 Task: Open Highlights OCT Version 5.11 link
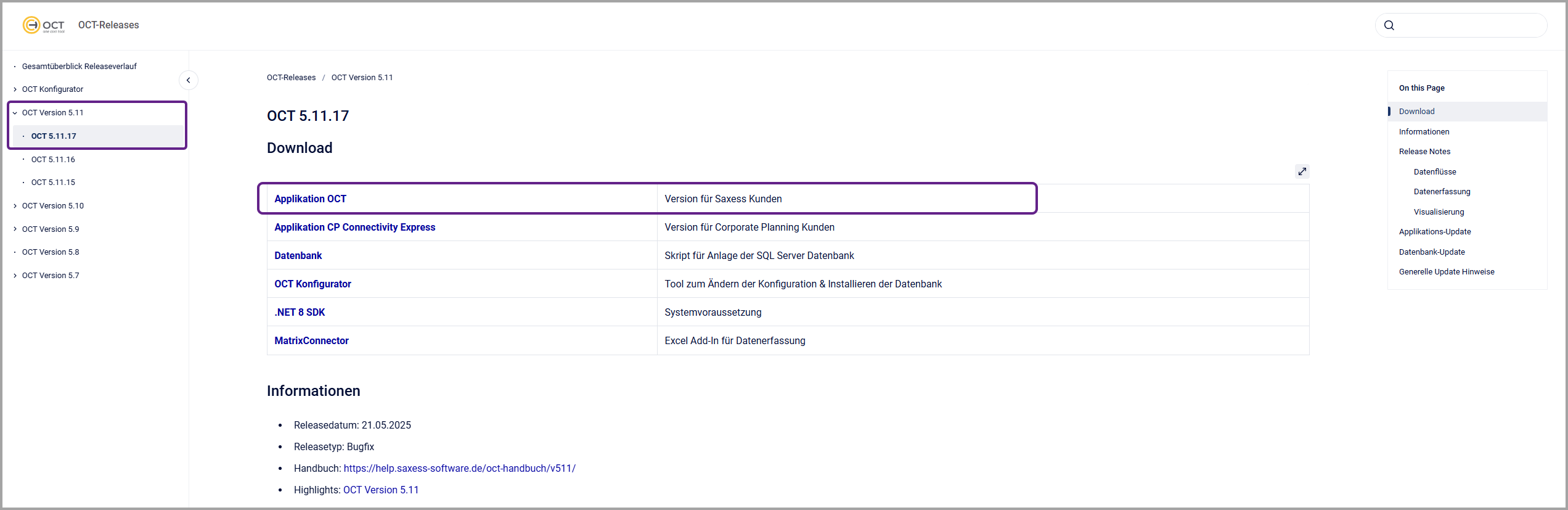click(x=381, y=490)
